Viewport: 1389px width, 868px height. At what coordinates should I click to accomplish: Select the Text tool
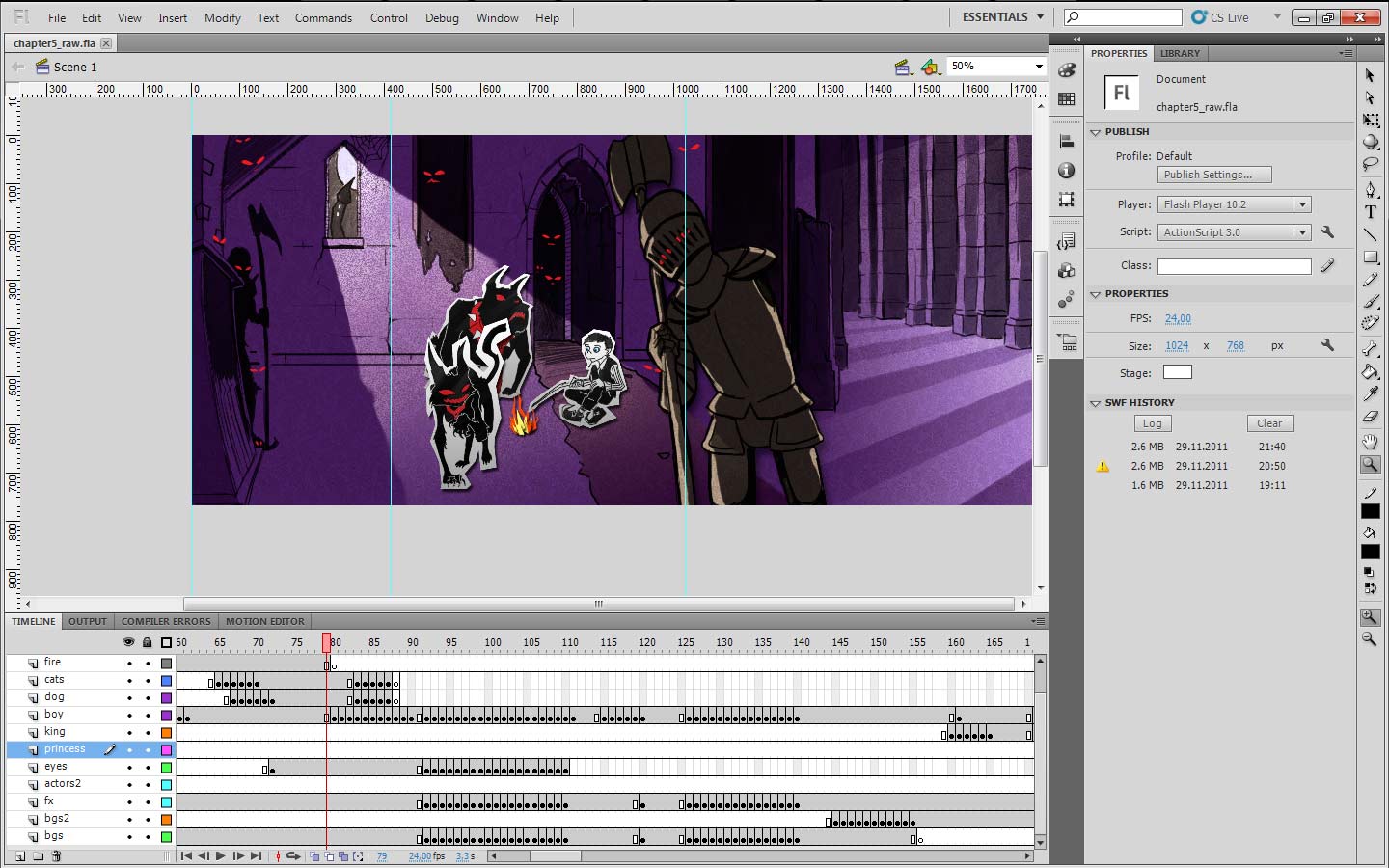pyautogui.click(x=1370, y=212)
